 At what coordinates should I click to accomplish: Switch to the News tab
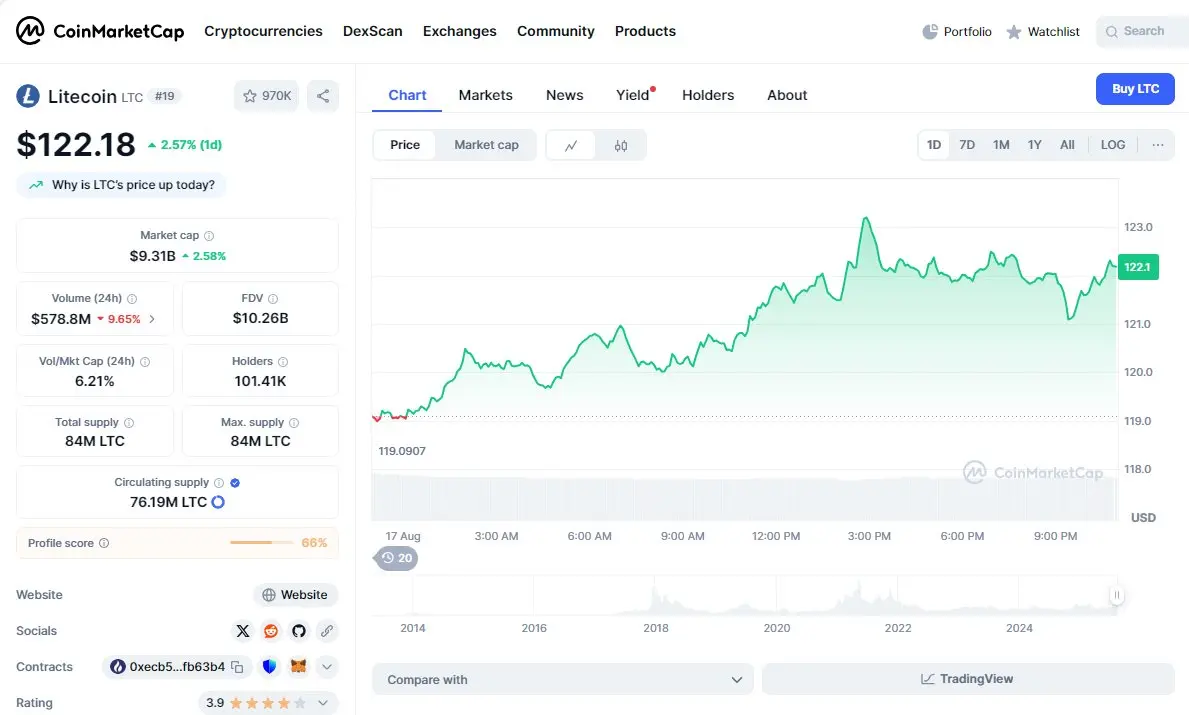565,96
